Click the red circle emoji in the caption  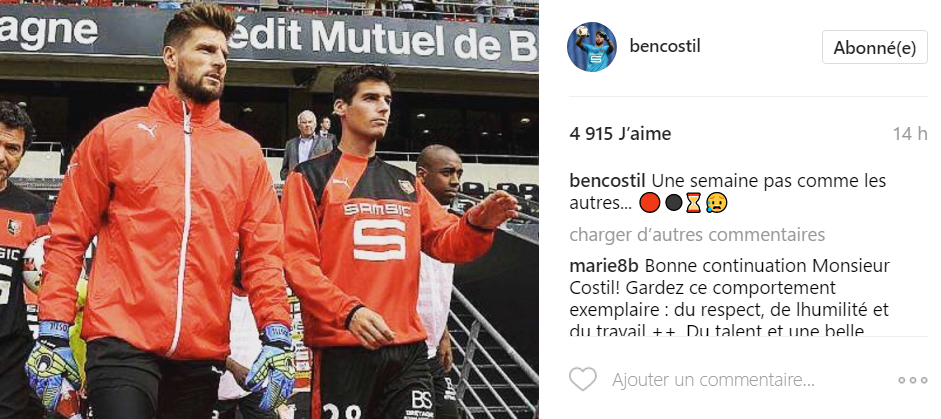[x=649, y=203]
